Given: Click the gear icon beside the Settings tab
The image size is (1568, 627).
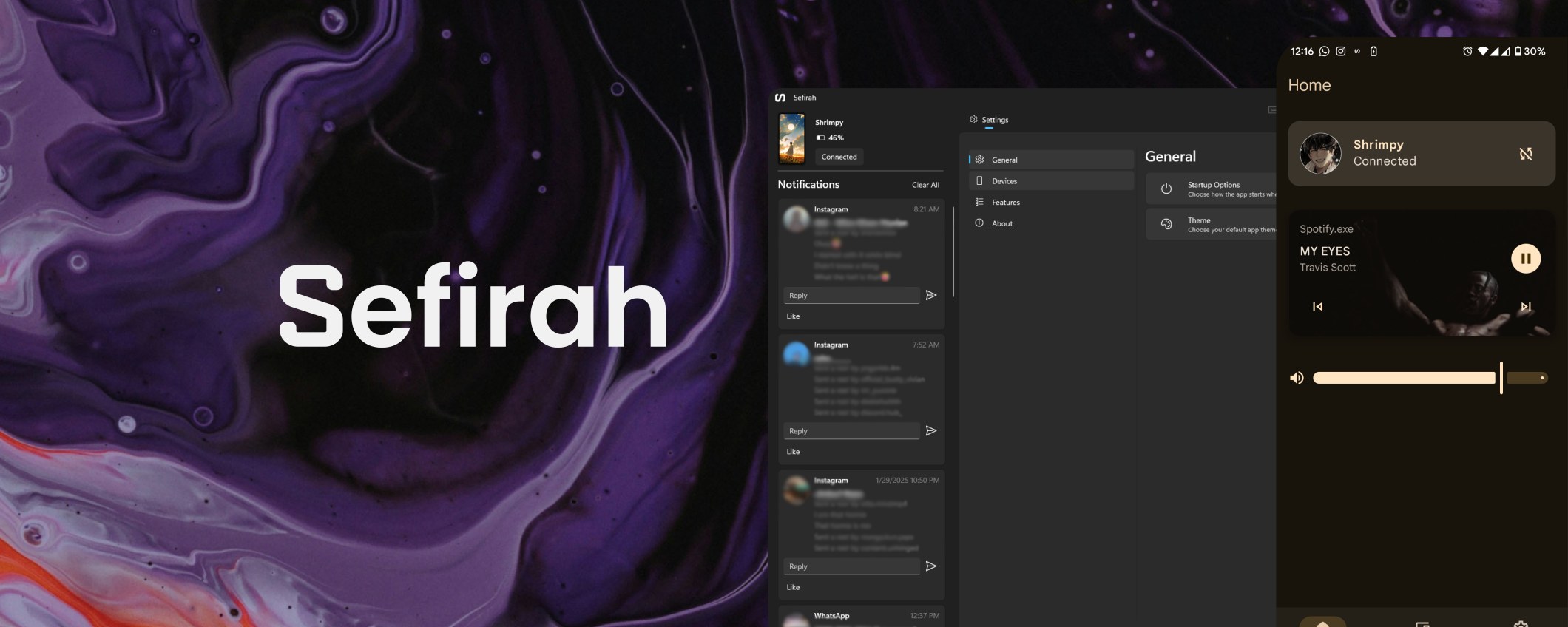Looking at the screenshot, I should click(973, 119).
